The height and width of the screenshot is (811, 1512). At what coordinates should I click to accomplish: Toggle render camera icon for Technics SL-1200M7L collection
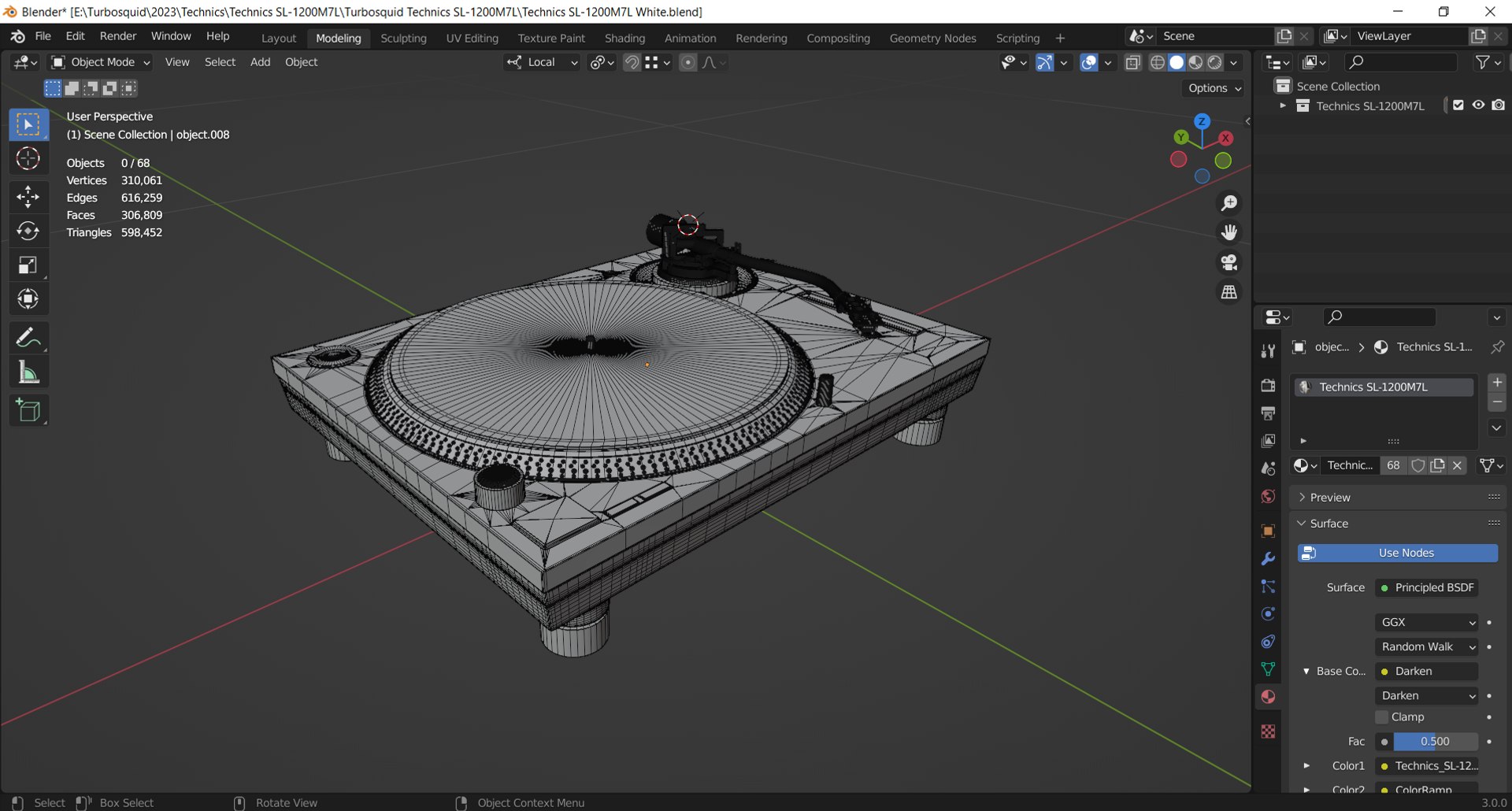point(1498,106)
